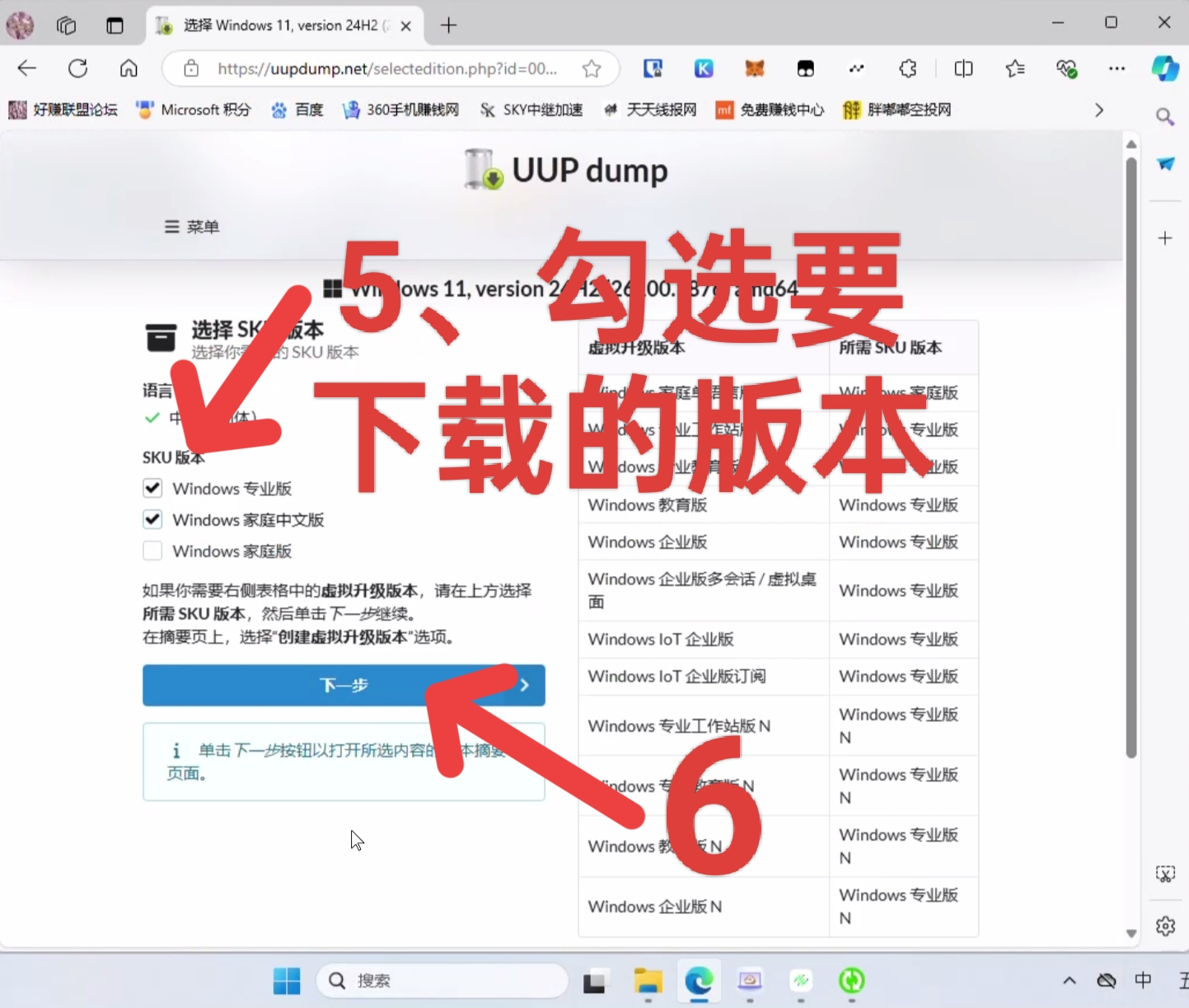Click the page vertical scrollbar thumb

pos(1131,457)
